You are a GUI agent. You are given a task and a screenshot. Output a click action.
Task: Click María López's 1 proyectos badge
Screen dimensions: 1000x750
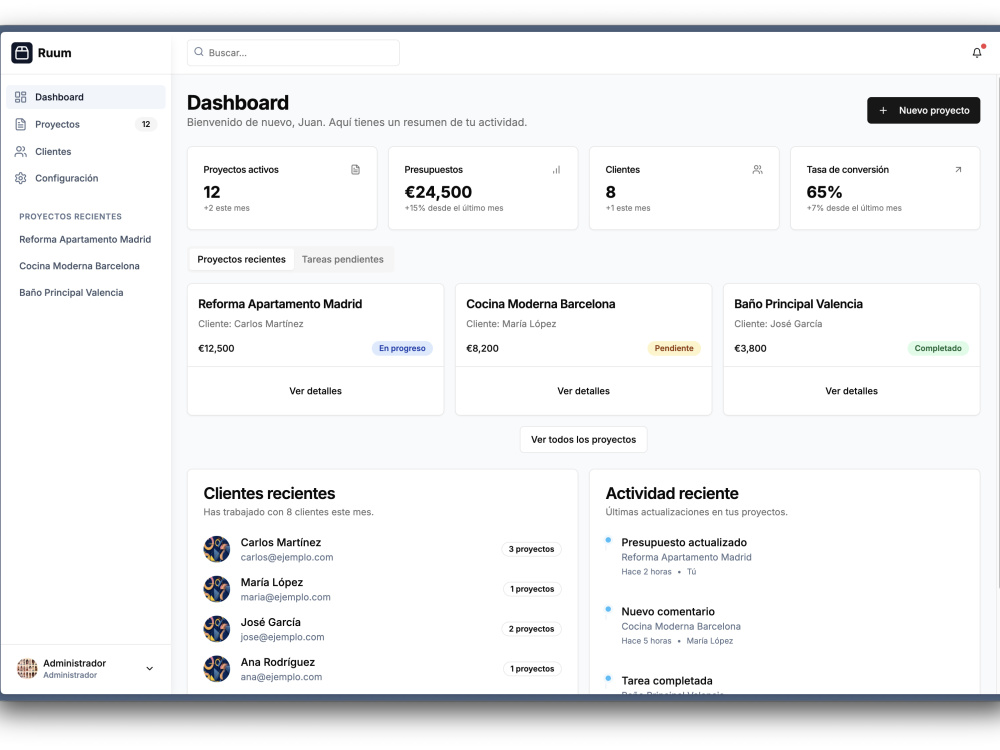pos(532,589)
